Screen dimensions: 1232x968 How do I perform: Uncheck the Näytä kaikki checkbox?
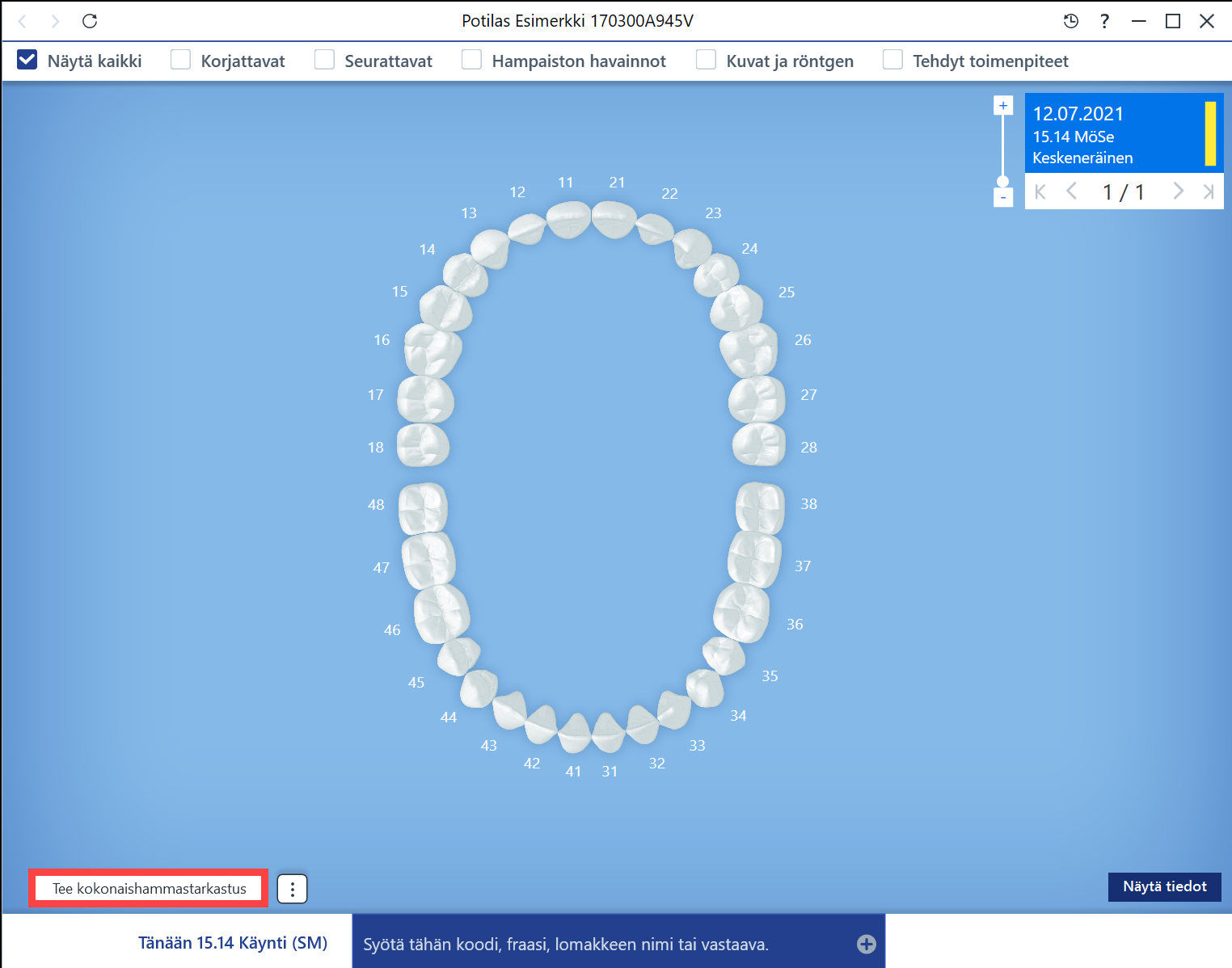tap(27, 60)
